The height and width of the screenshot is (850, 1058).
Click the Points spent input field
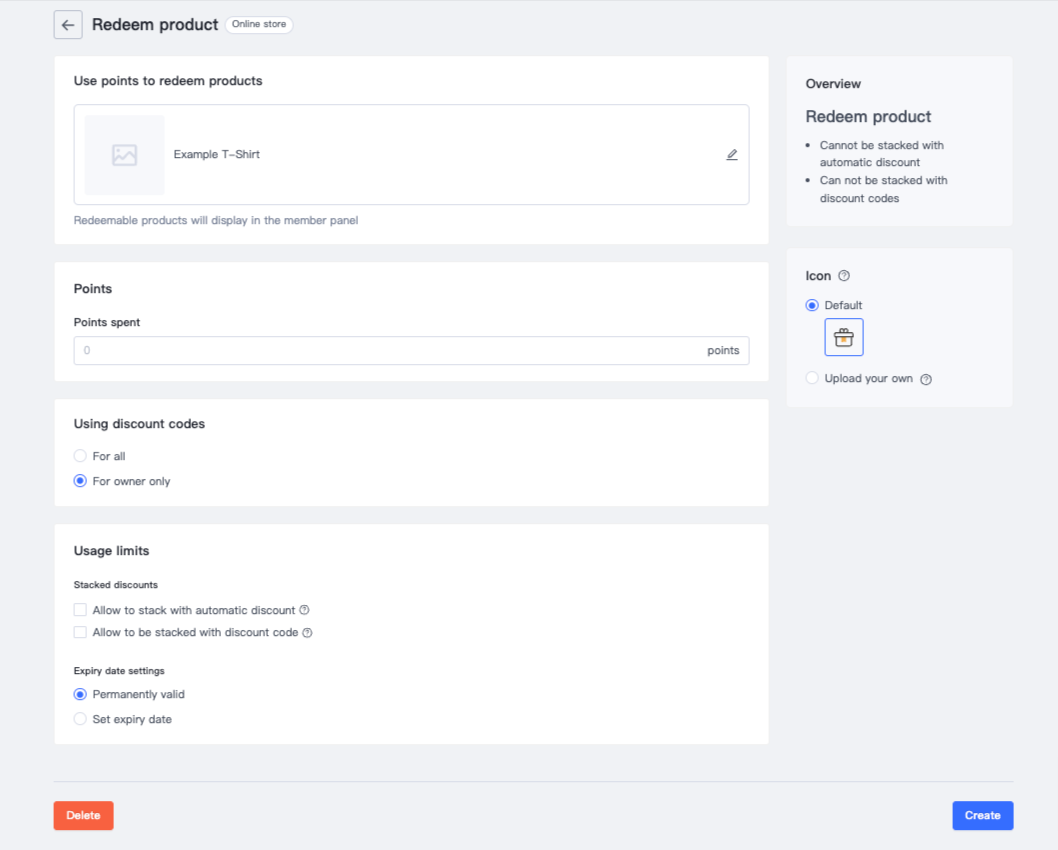click(390, 351)
